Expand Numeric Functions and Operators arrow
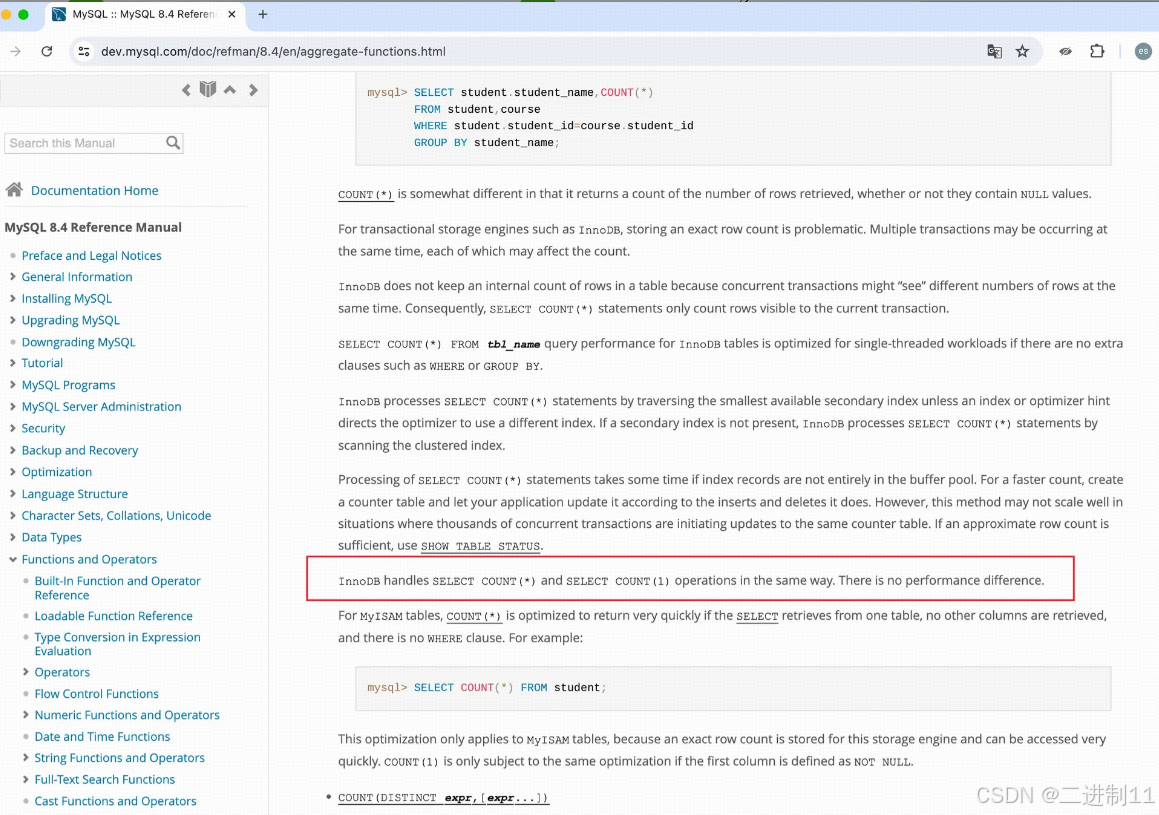The height and width of the screenshot is (815, 1159). 26,715
